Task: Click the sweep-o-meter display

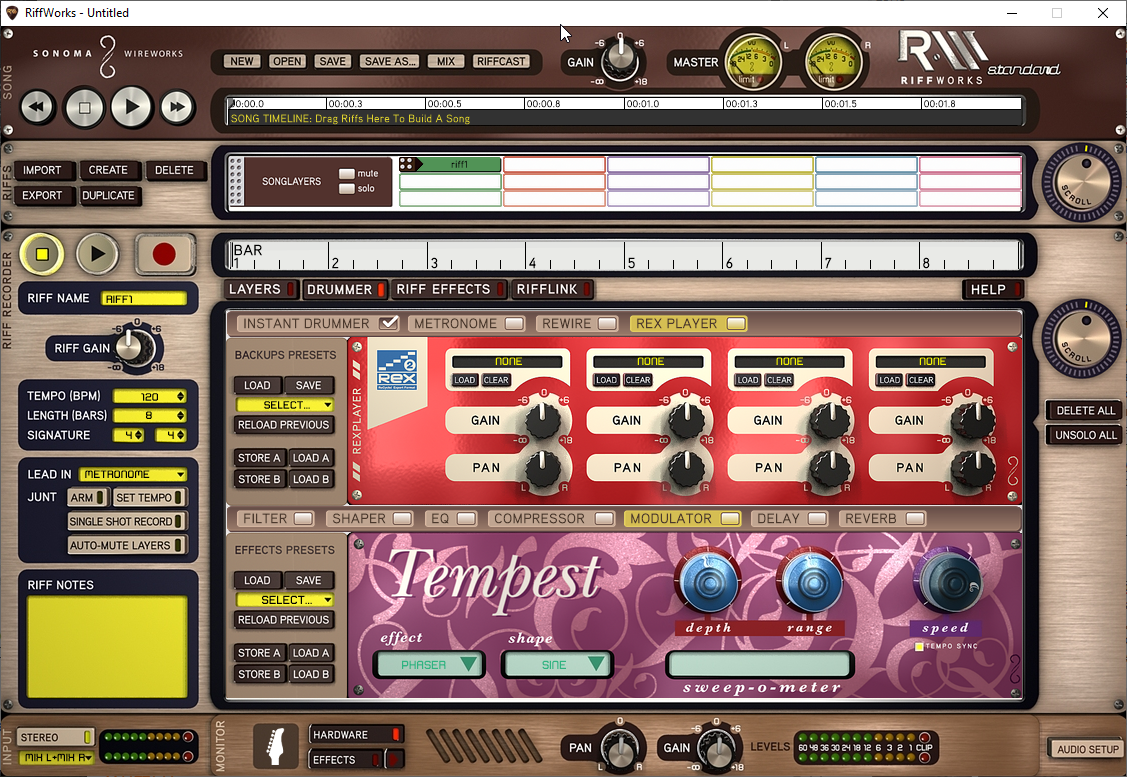Action: (x=760, y=664)
